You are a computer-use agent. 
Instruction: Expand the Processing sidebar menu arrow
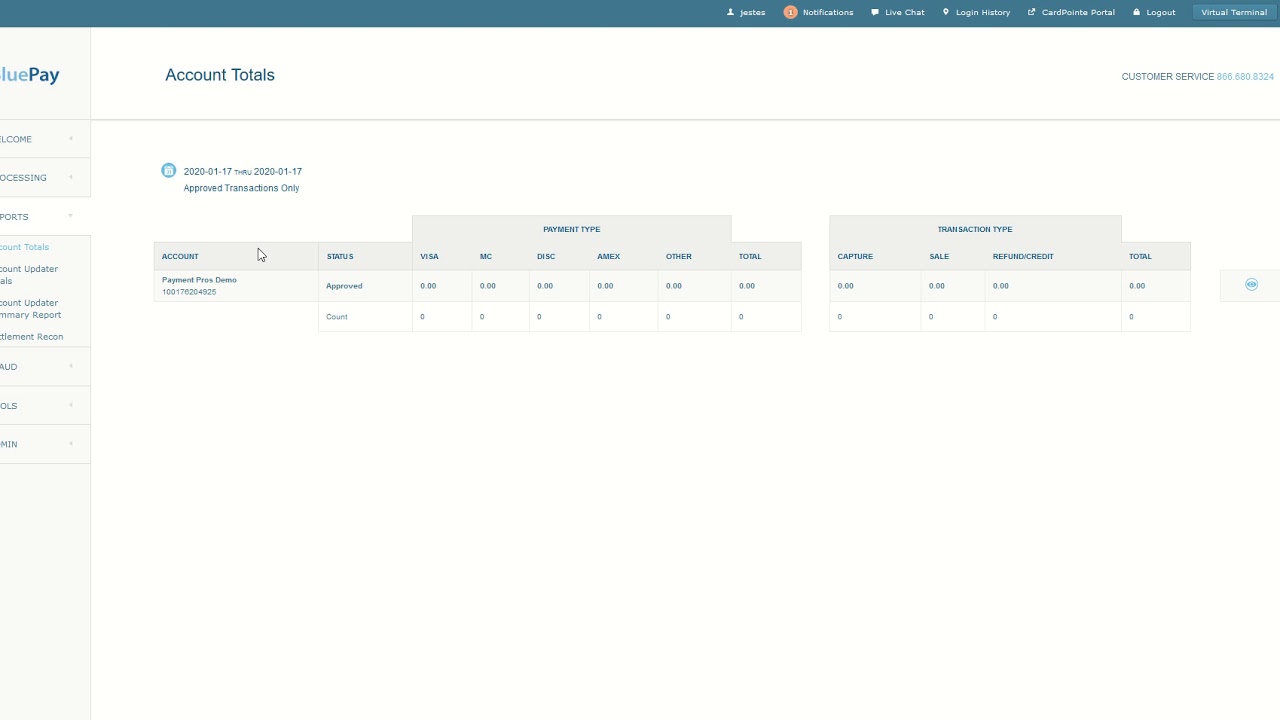(71, 177)
